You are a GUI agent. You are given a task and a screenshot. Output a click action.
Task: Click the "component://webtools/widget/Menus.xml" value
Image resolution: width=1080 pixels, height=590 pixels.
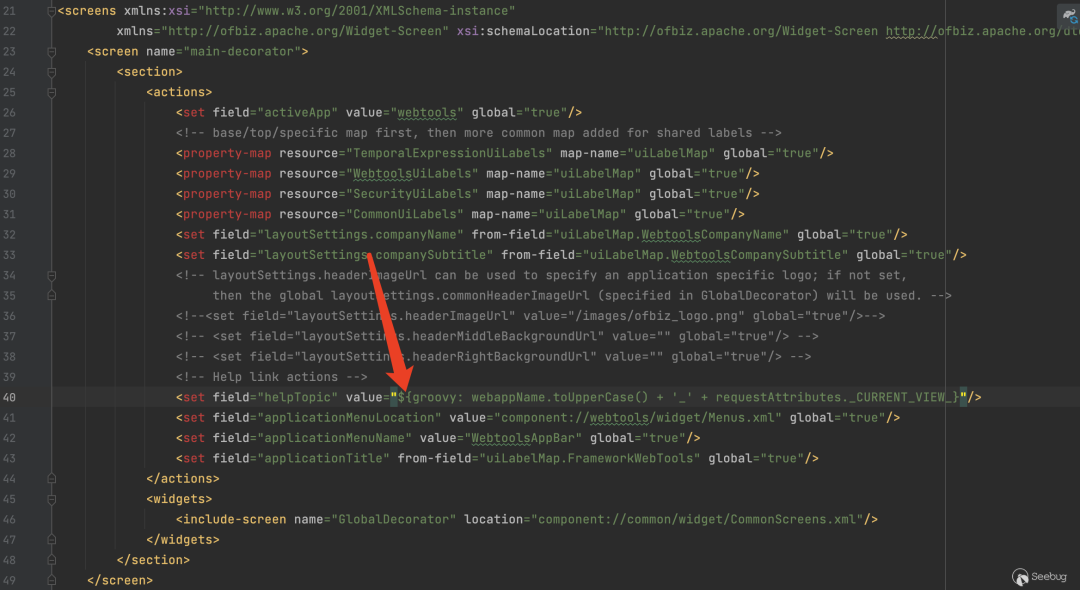click(x=638, y=418)
